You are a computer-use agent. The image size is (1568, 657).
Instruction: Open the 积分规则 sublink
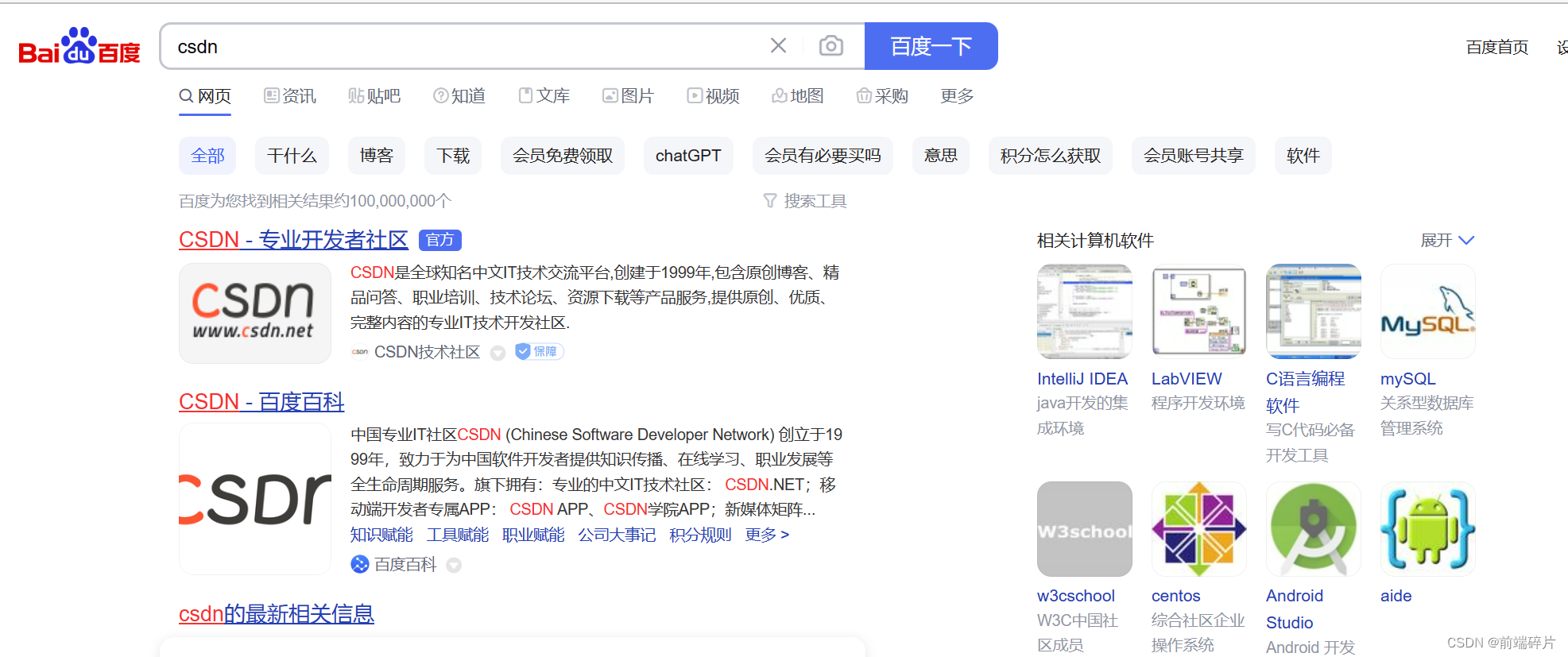[x=700, y=535]
